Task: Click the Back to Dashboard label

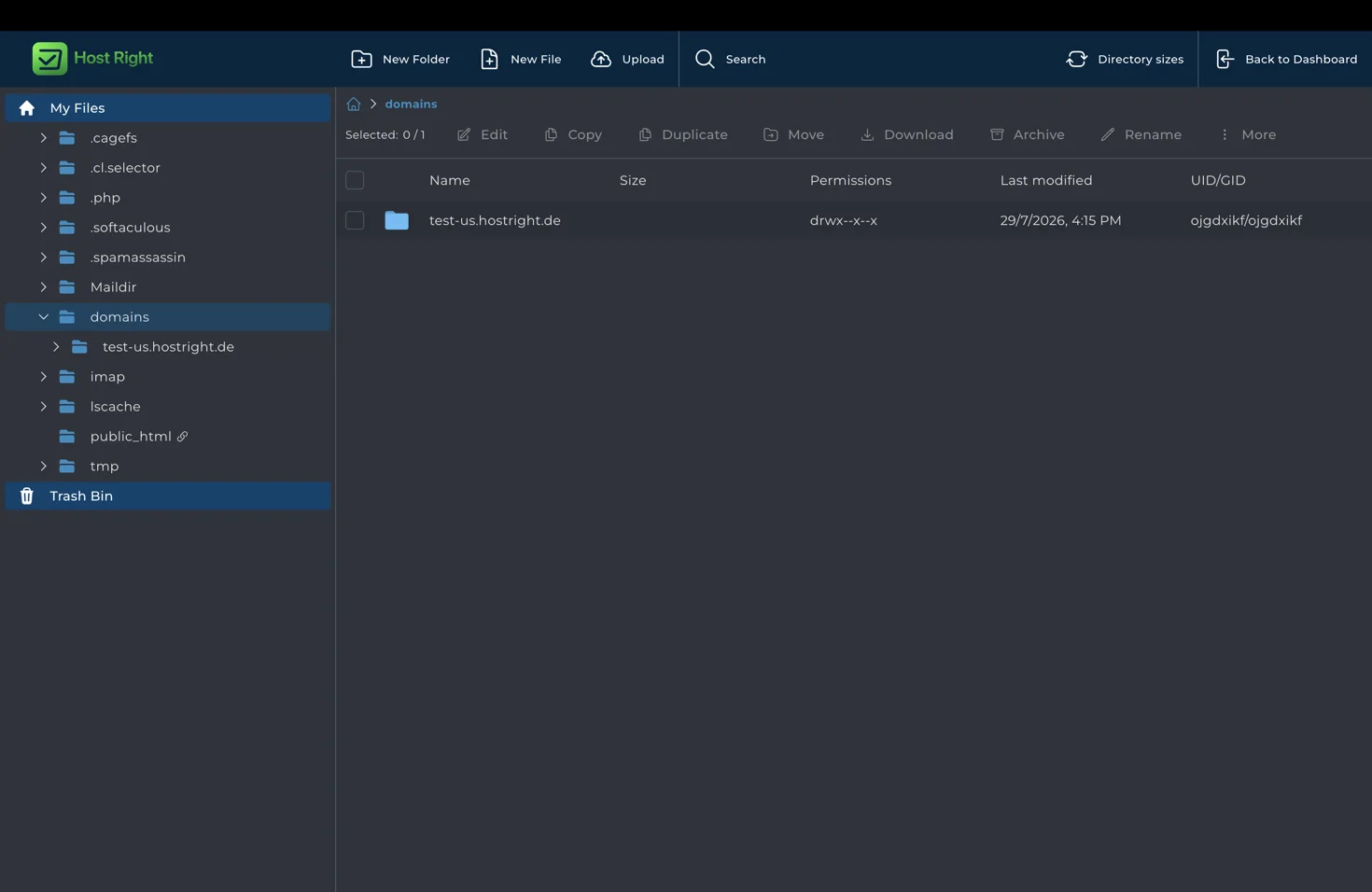Action: [1301, 59]
